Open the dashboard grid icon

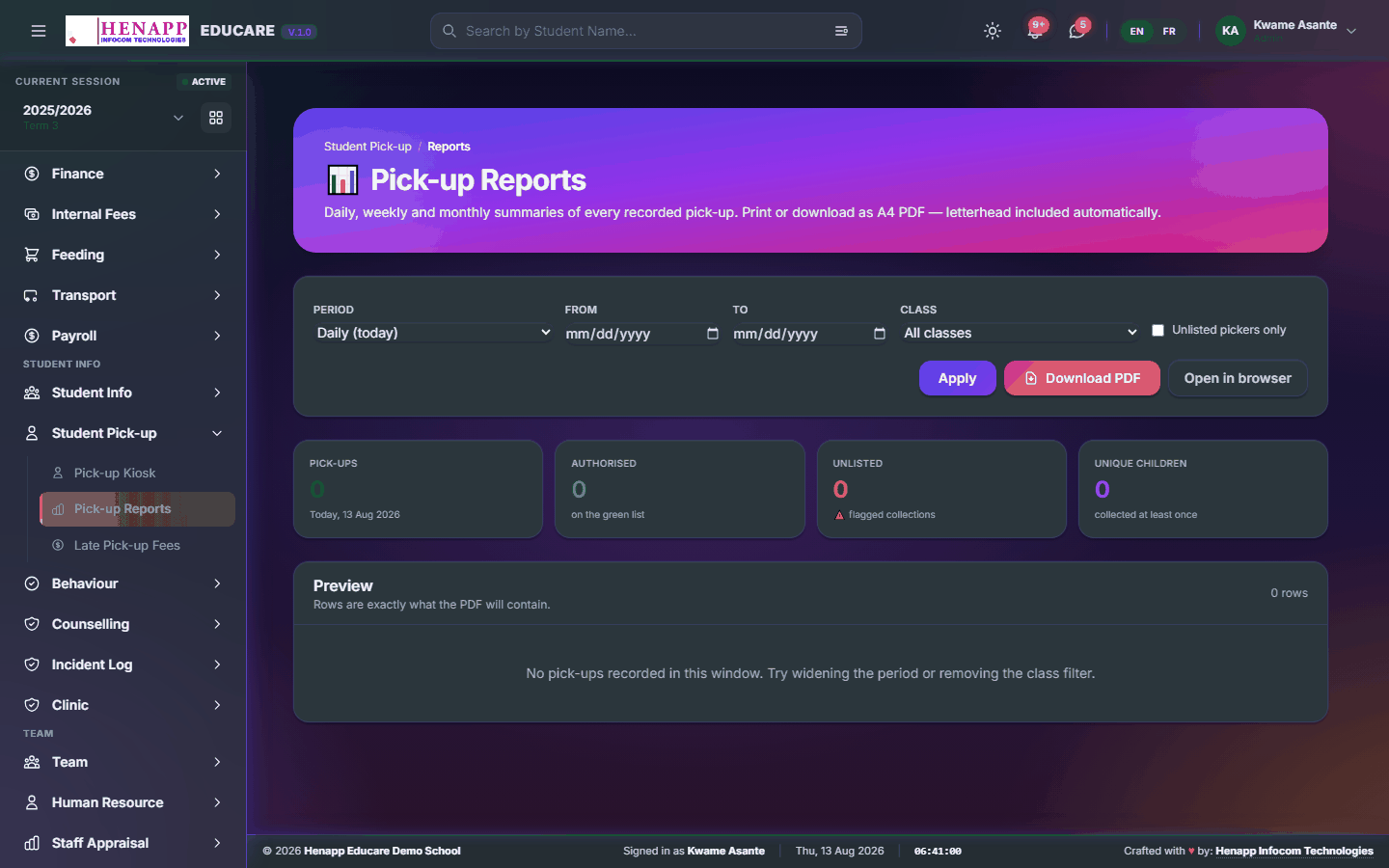[216, 118]
